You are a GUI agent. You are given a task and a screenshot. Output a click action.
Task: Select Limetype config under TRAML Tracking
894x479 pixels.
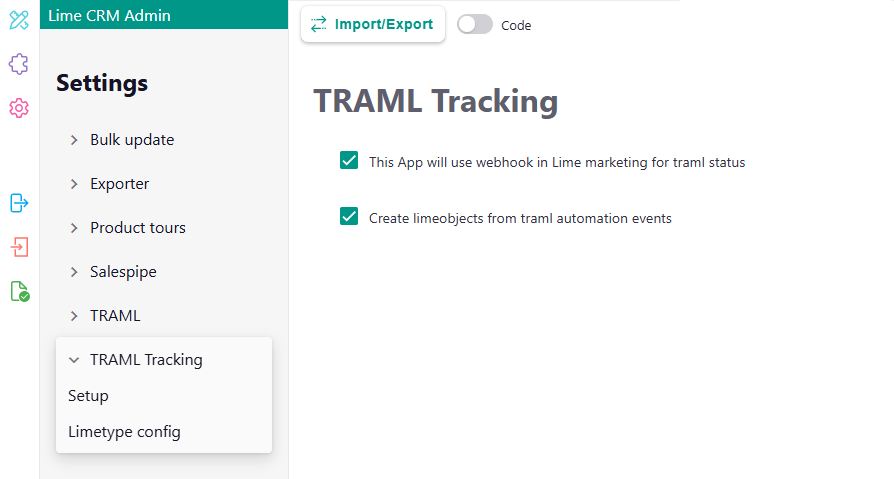(124, 432)
